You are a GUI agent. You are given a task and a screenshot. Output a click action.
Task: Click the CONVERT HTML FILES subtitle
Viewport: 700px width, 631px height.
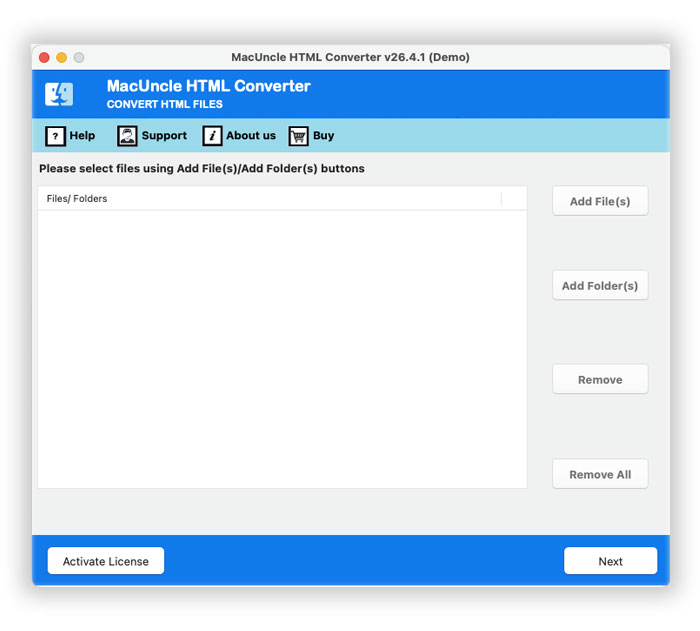164,104
